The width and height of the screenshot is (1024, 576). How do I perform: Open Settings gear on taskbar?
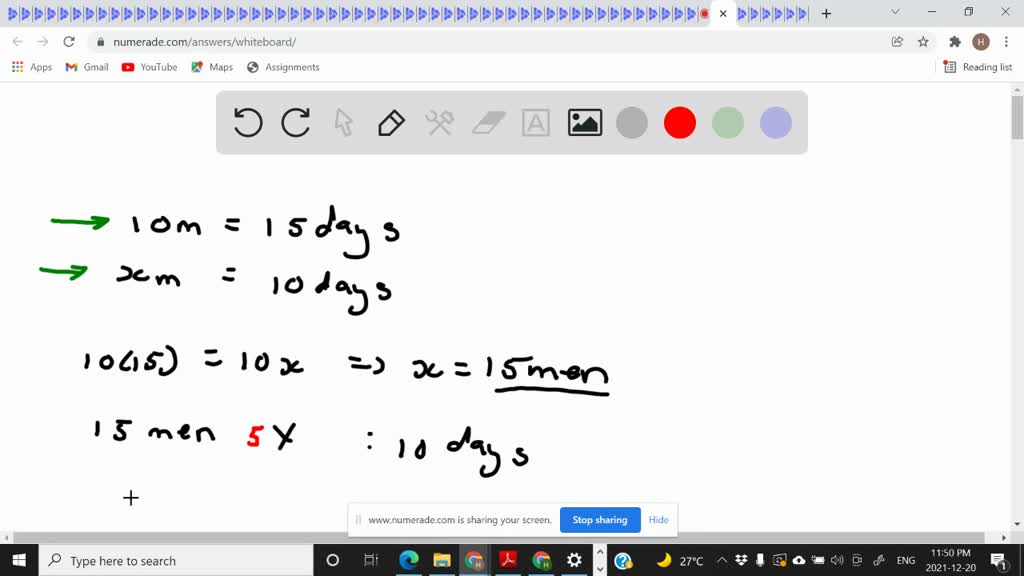574,560
